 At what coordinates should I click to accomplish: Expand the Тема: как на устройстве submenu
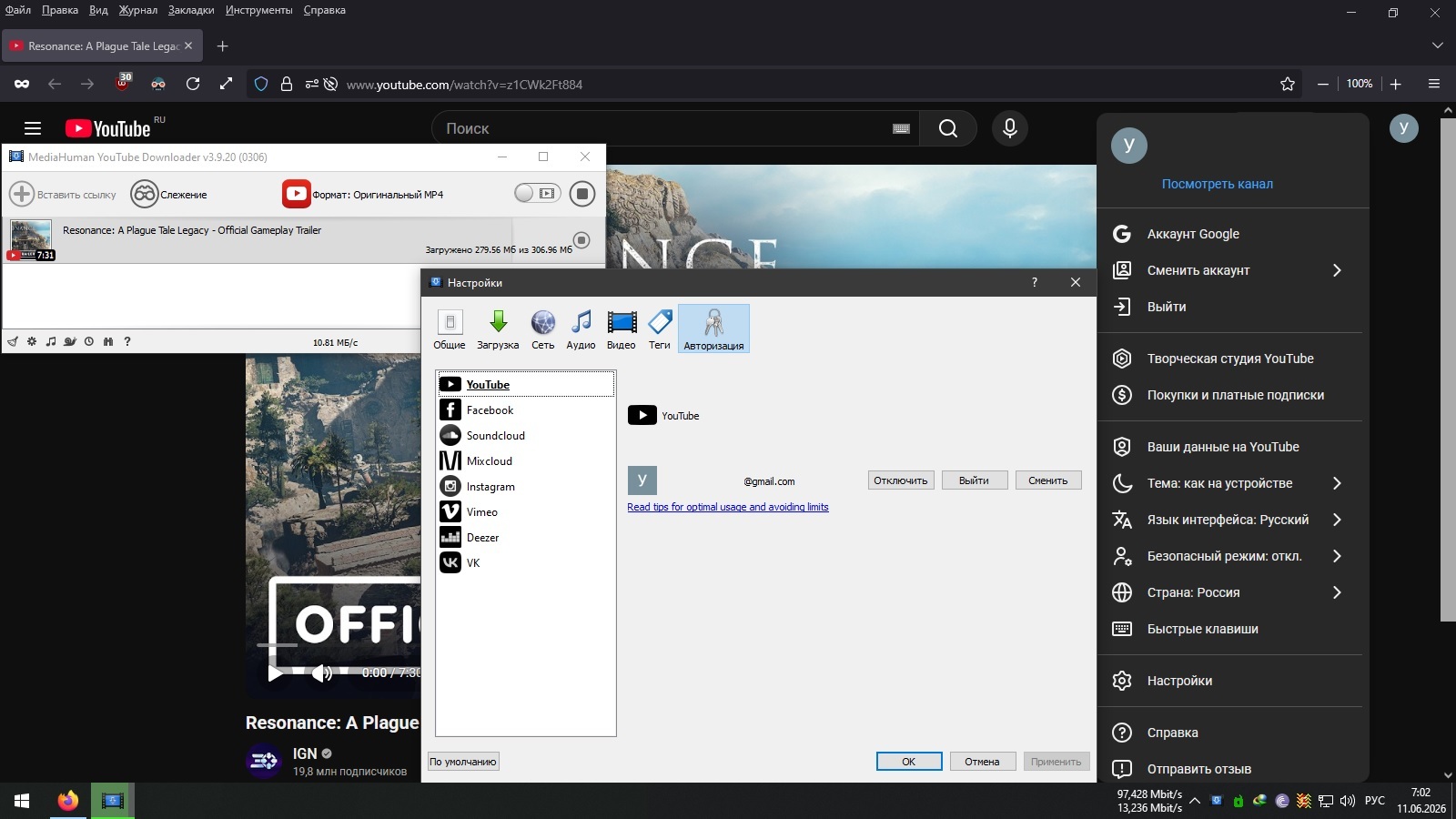pos(1229,483)
